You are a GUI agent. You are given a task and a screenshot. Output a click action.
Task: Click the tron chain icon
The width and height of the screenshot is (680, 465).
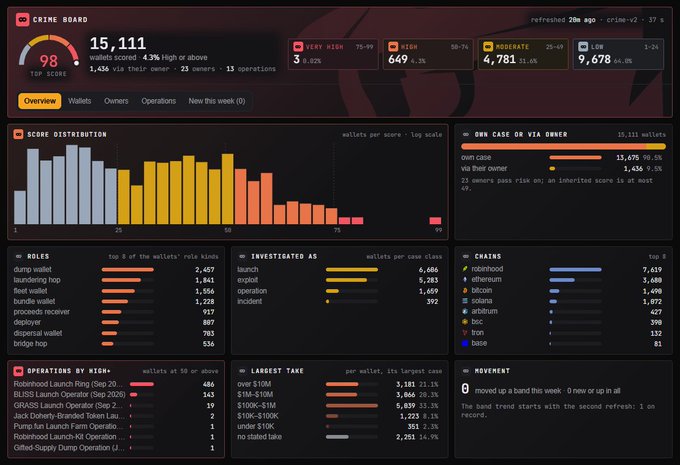pos(465,332)
